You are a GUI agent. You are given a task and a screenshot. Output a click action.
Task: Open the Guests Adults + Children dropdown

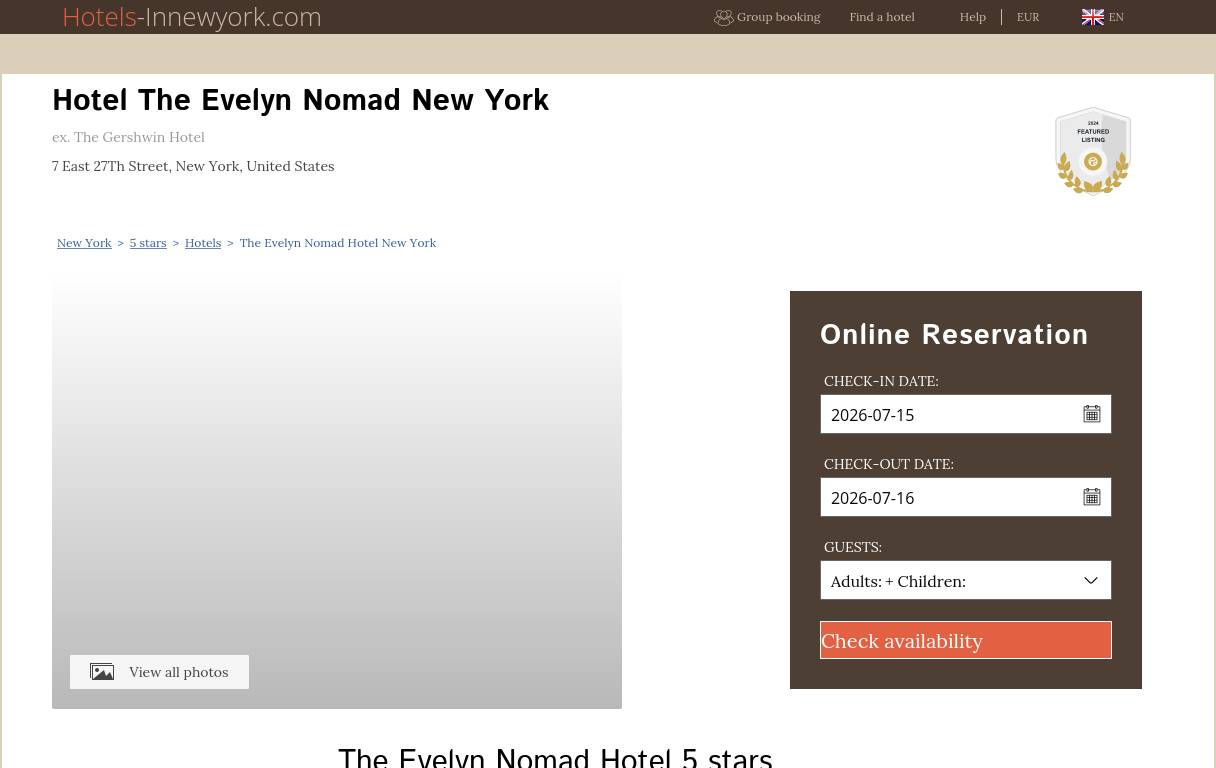[965, 580]
